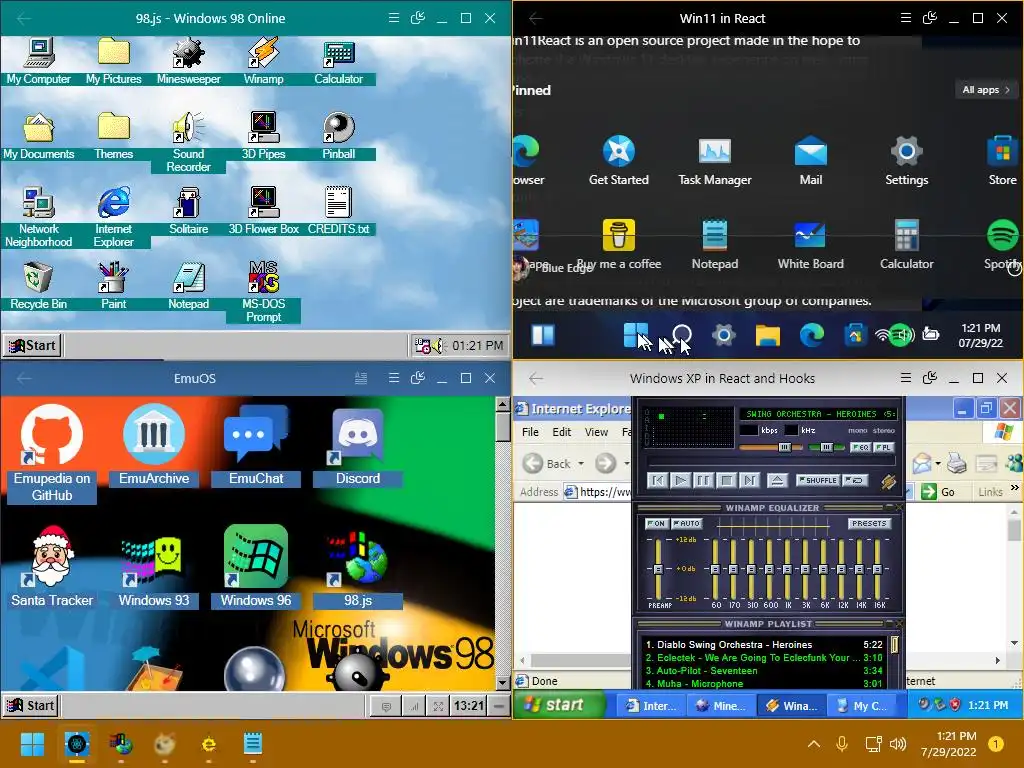Viewport: 1024px width, 768px height.
Task: Click Back button in XP Internet Explorer
Action: tap(547, 464)
